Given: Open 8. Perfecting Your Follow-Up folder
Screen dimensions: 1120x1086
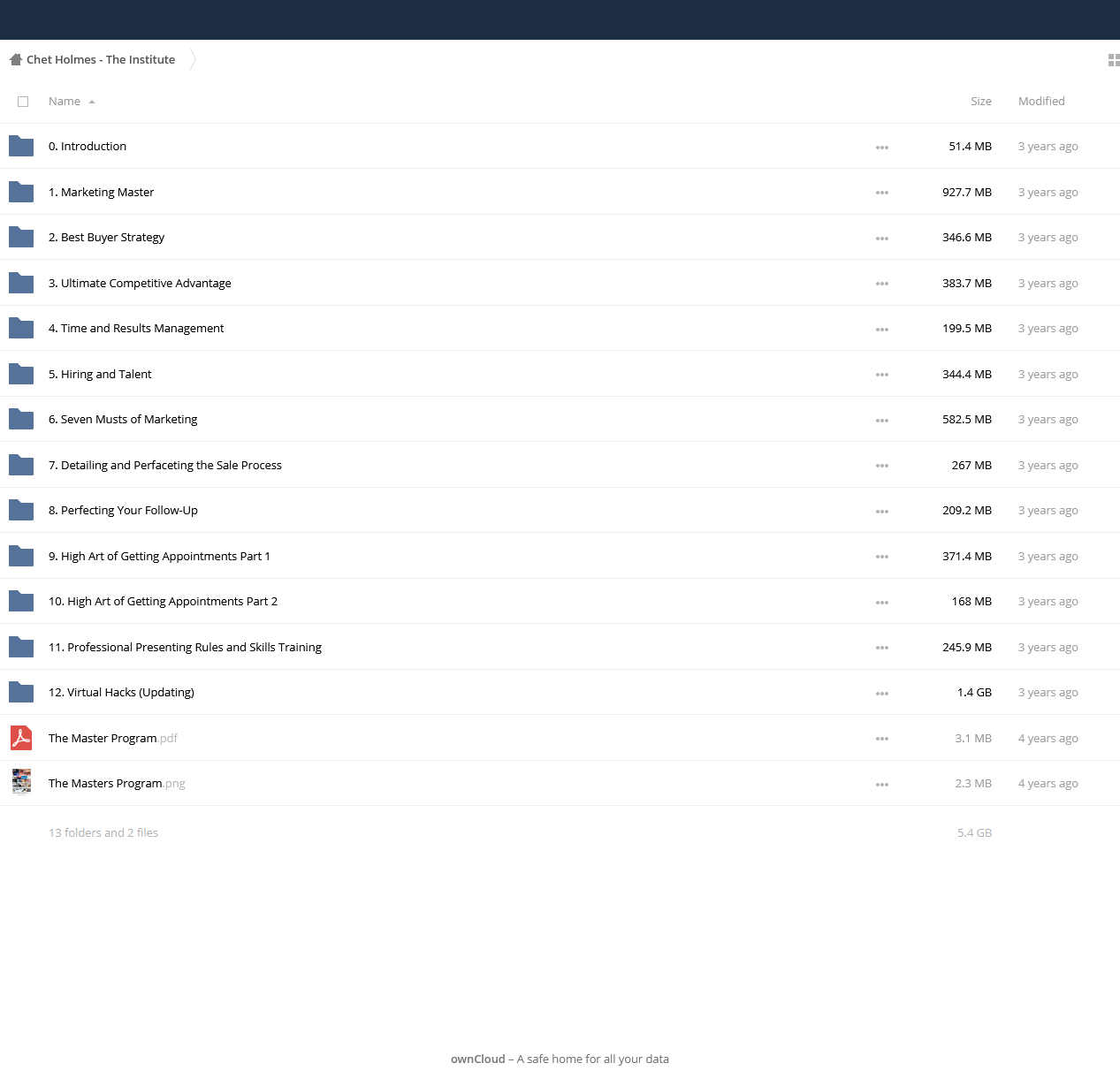Looking at the screenshot, I should tap(123, 511).
